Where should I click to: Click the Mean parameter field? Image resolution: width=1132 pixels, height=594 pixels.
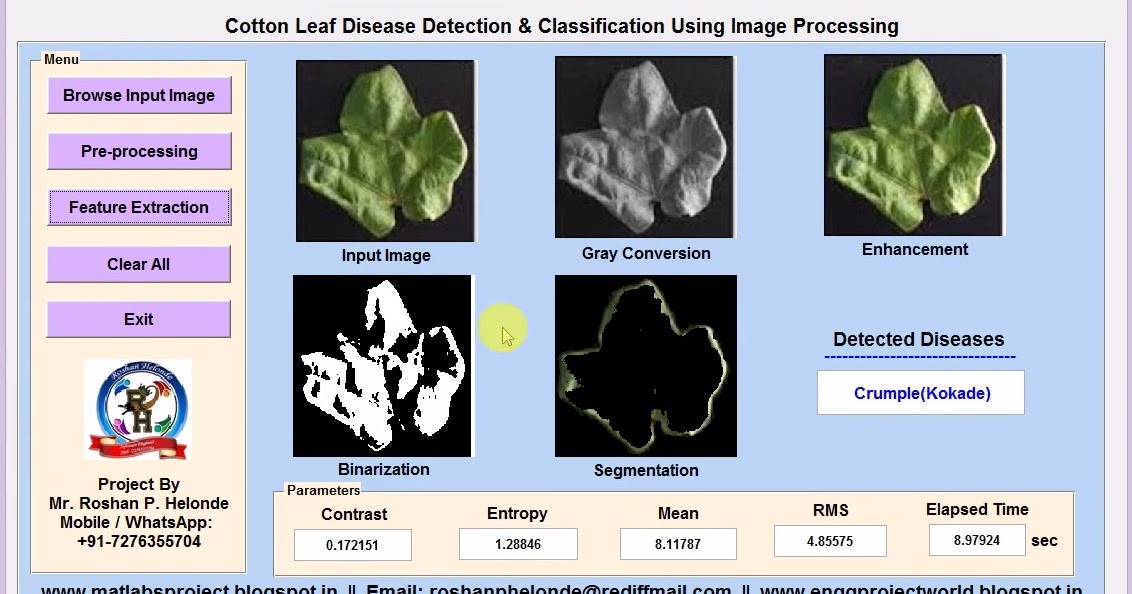pos(678,545)
